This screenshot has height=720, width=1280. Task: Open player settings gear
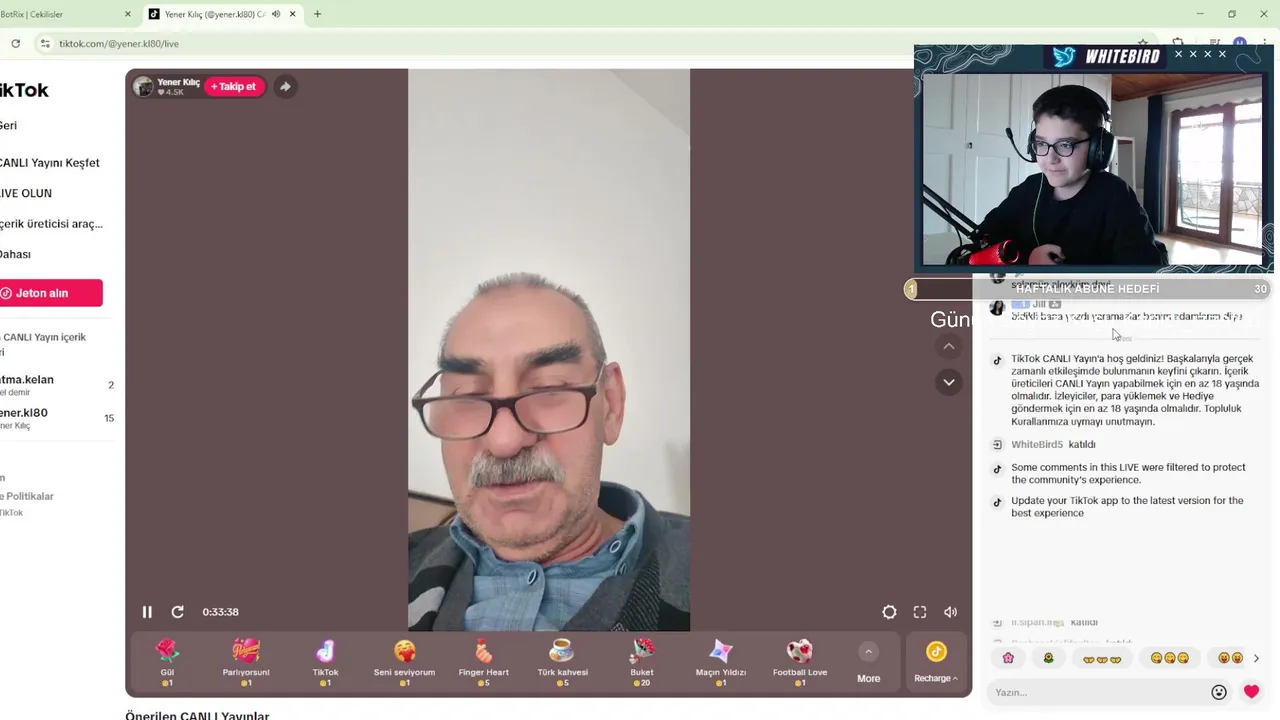pos(889,612)
